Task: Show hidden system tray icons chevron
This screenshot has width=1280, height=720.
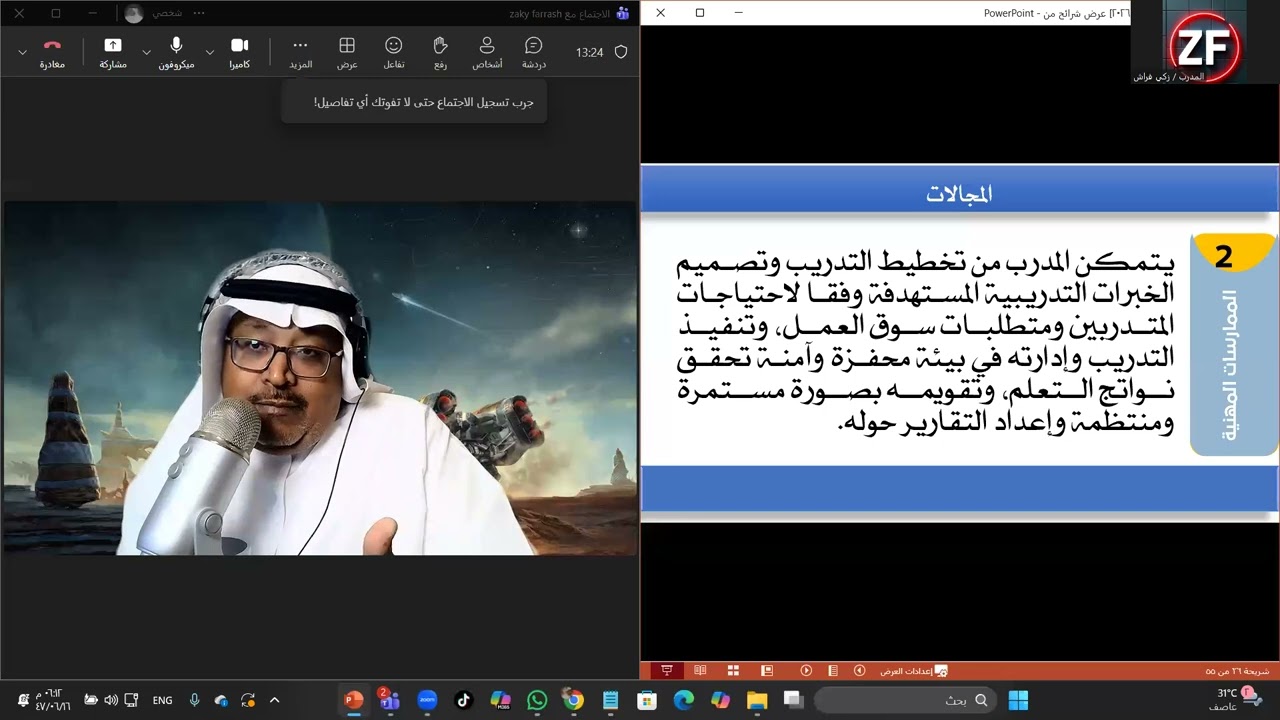Action: [x=275, y=700]
